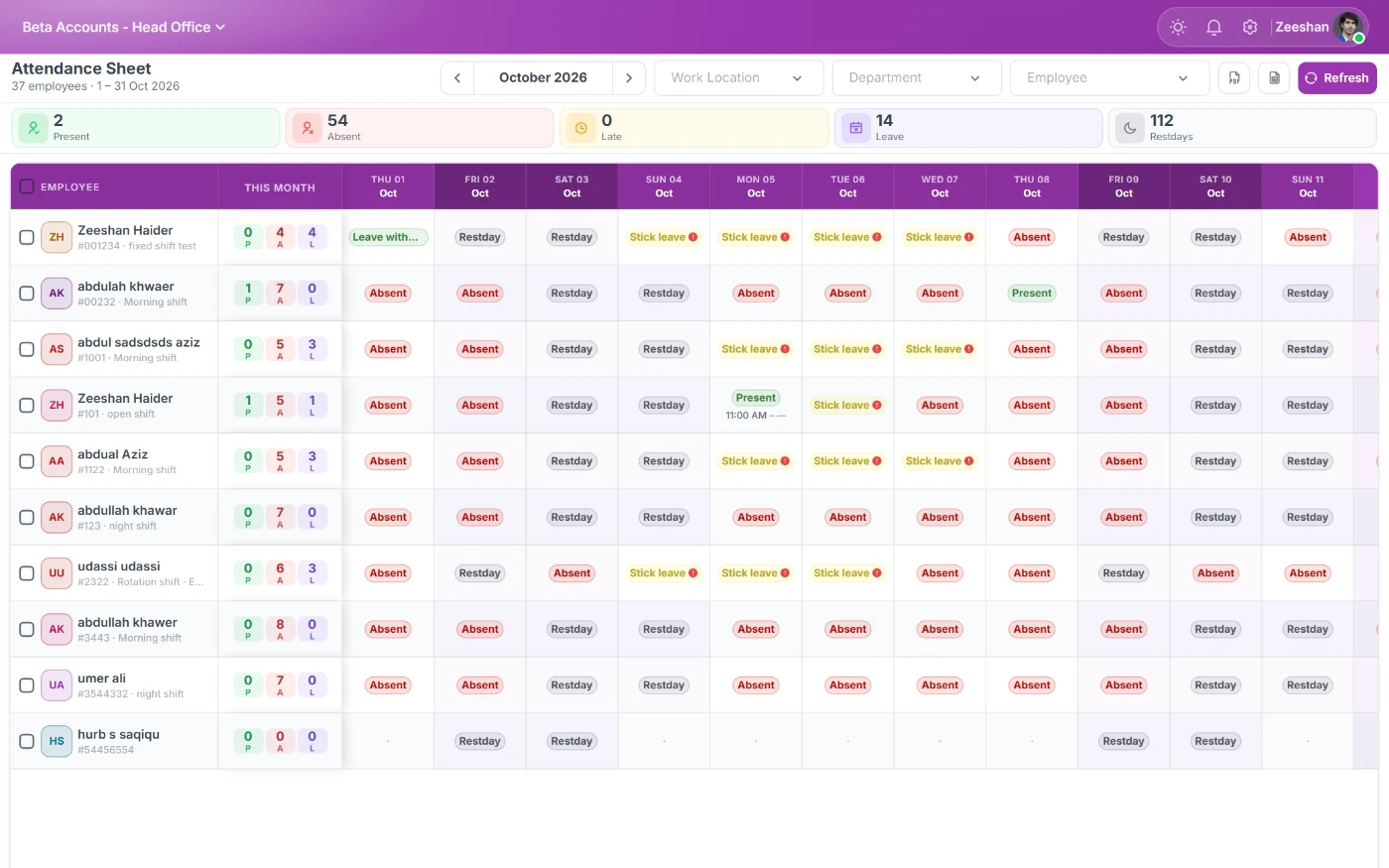Open the settings gear in the header
The image size is (1389, 868).
(x=1250, y=28)
